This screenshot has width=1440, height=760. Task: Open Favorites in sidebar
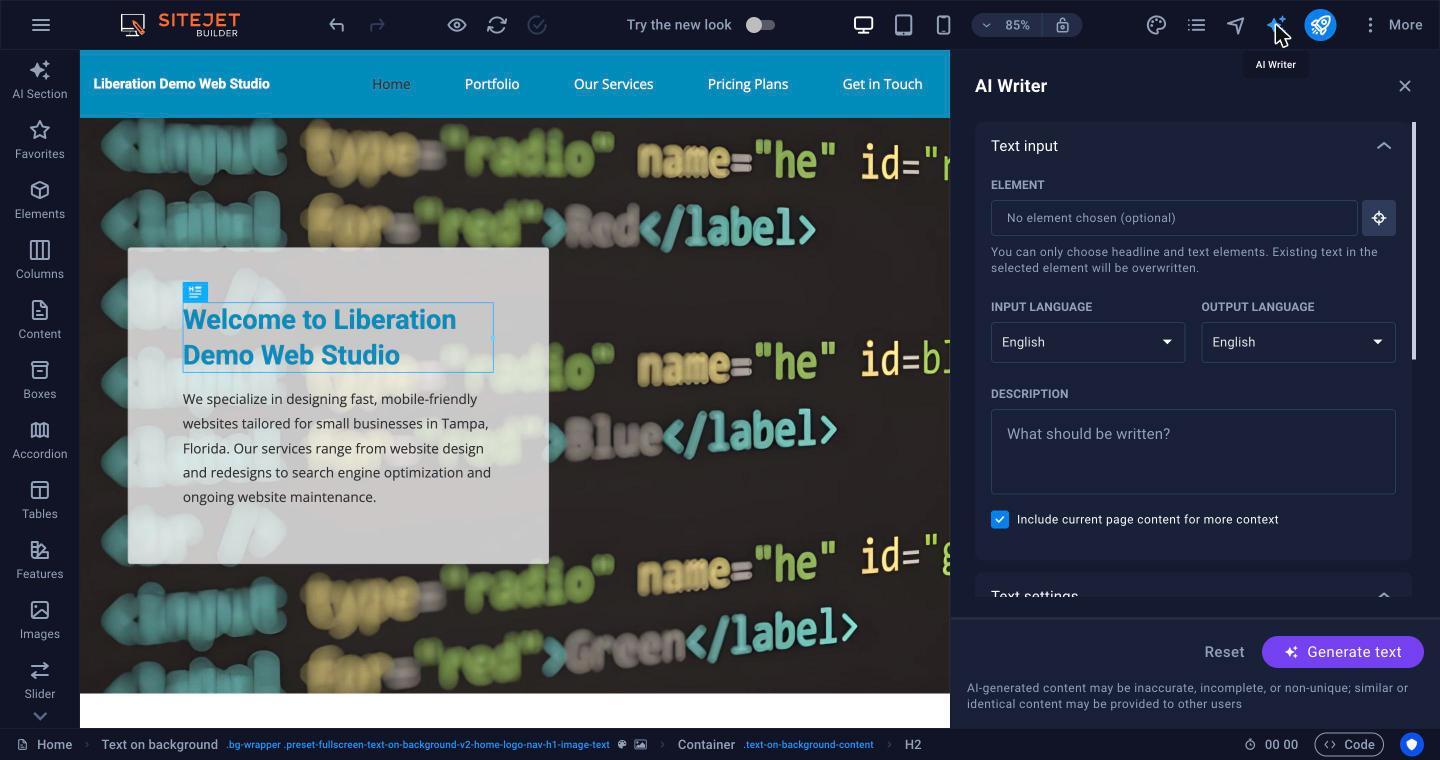[40, 140]
